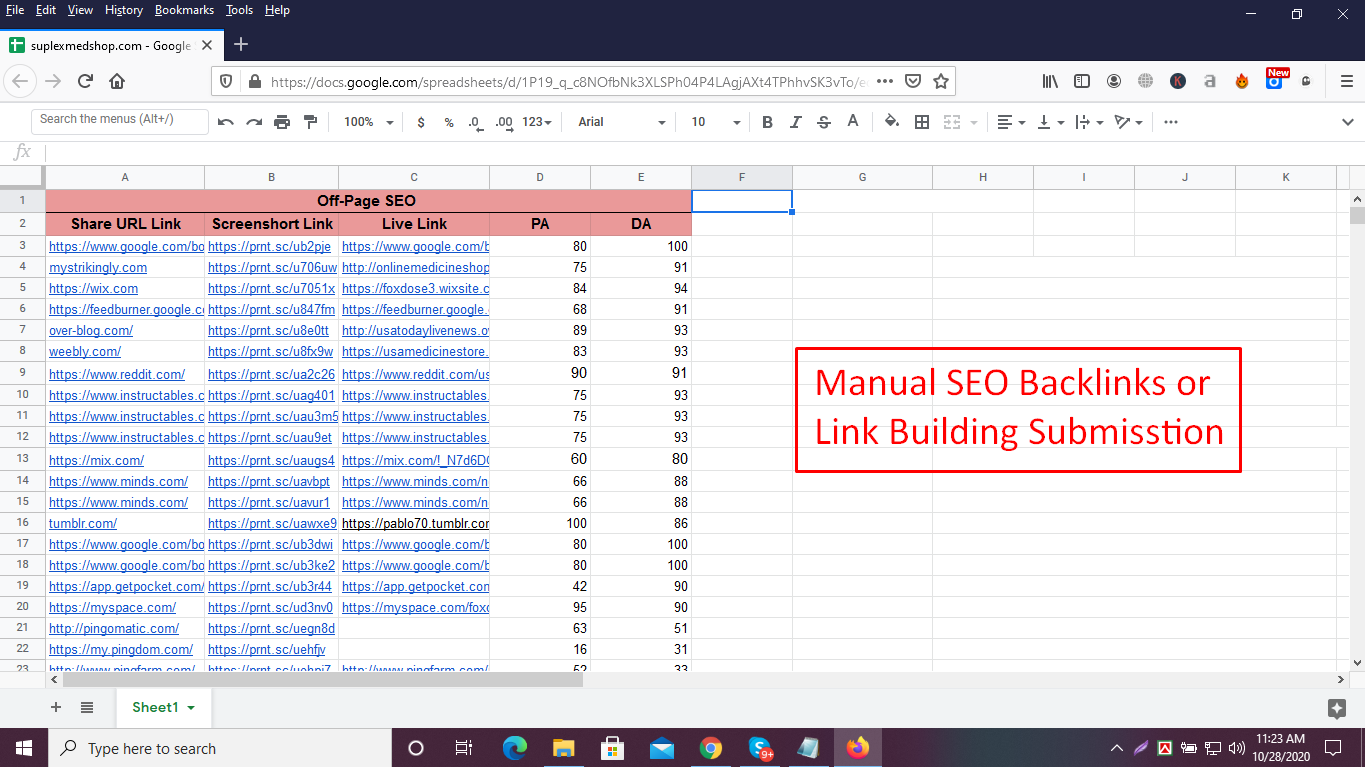Image resolution: width=1365 pixels, height=767 pixels.
Task: Undo the last action
Action: (225, 121)
